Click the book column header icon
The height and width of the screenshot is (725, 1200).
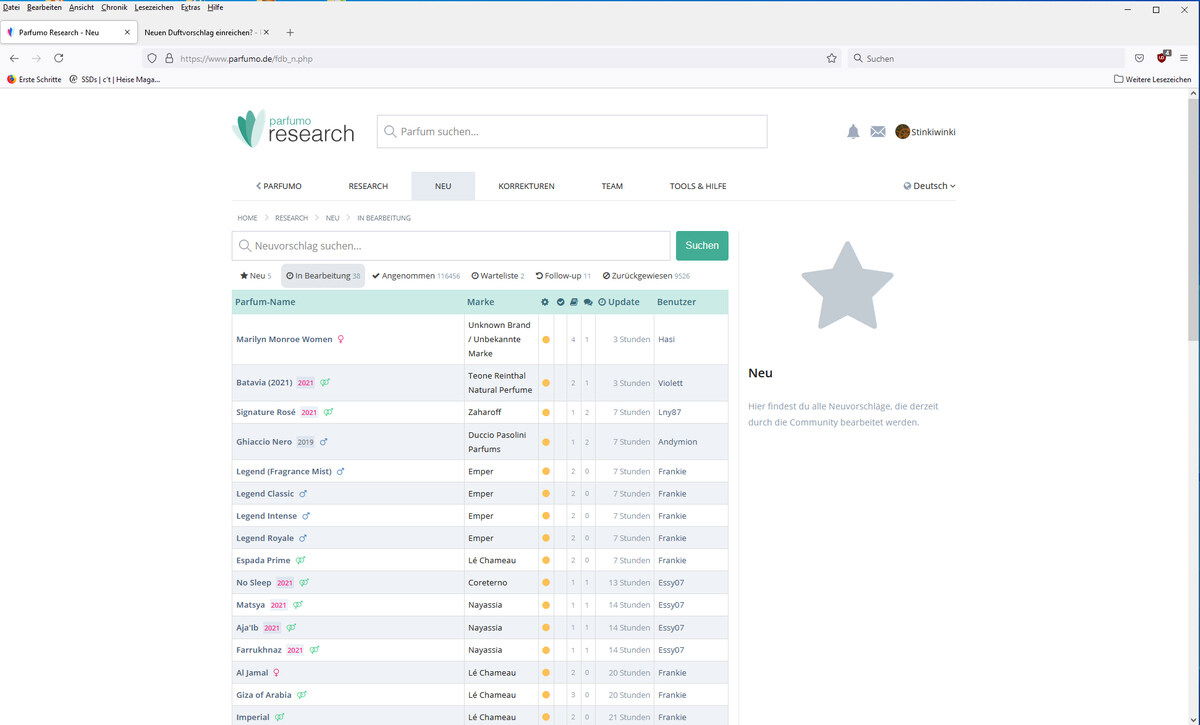point(574,302)
